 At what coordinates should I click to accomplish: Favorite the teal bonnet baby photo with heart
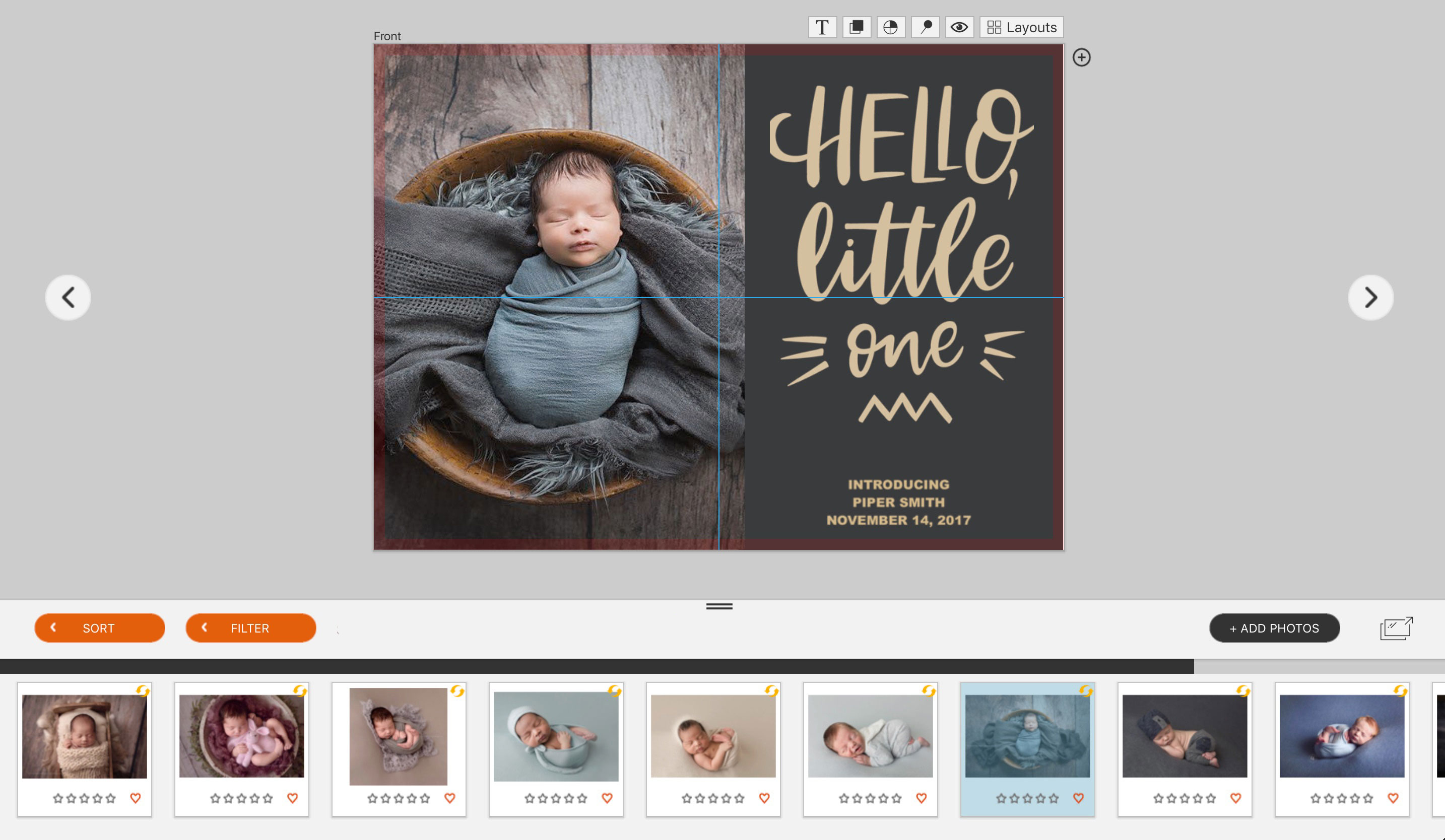607,798
